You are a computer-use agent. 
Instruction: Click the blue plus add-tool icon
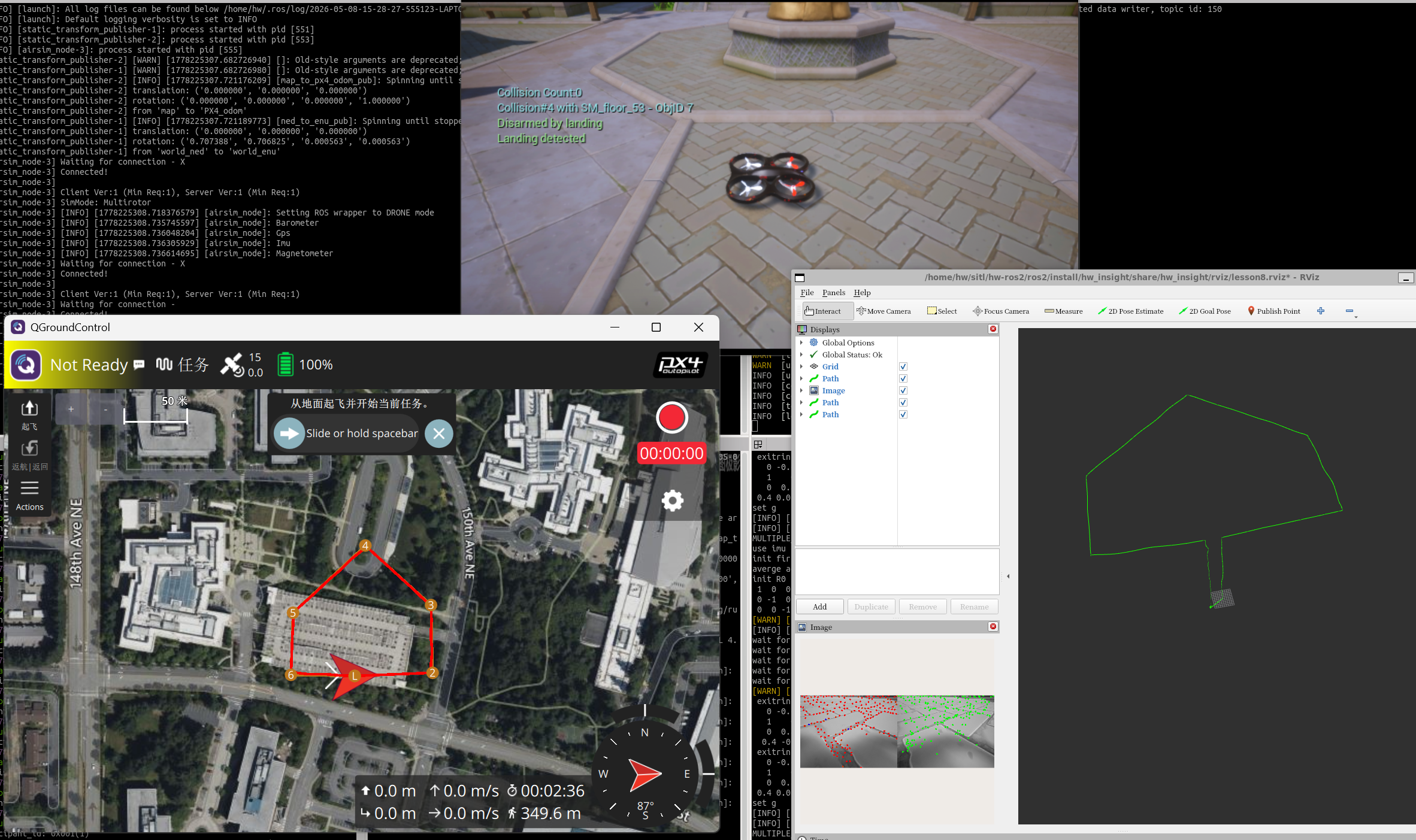[x=1321, y=311]
